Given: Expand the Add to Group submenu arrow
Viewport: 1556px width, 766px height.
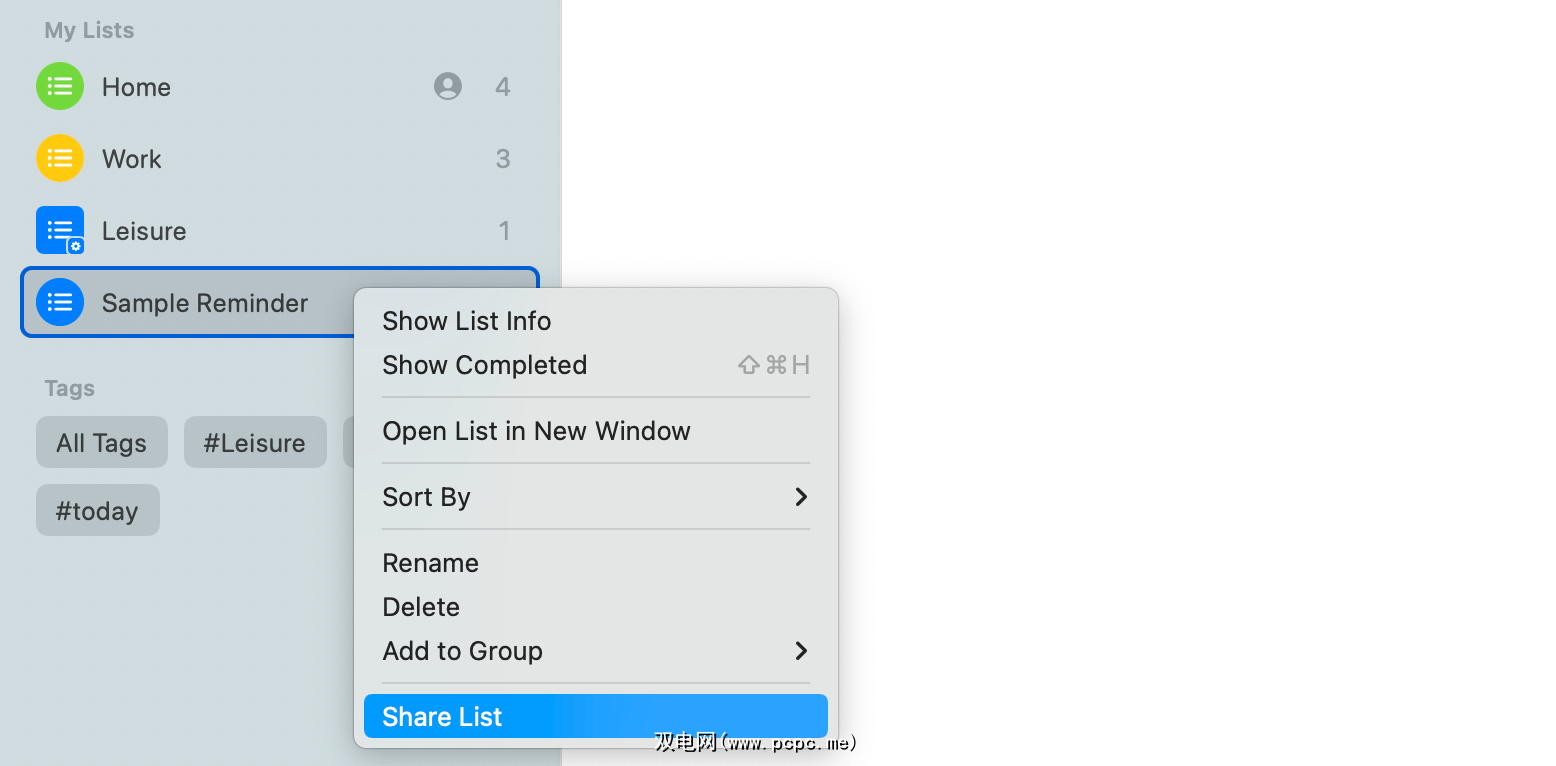Looking at the screenshot, I should 800,651.
